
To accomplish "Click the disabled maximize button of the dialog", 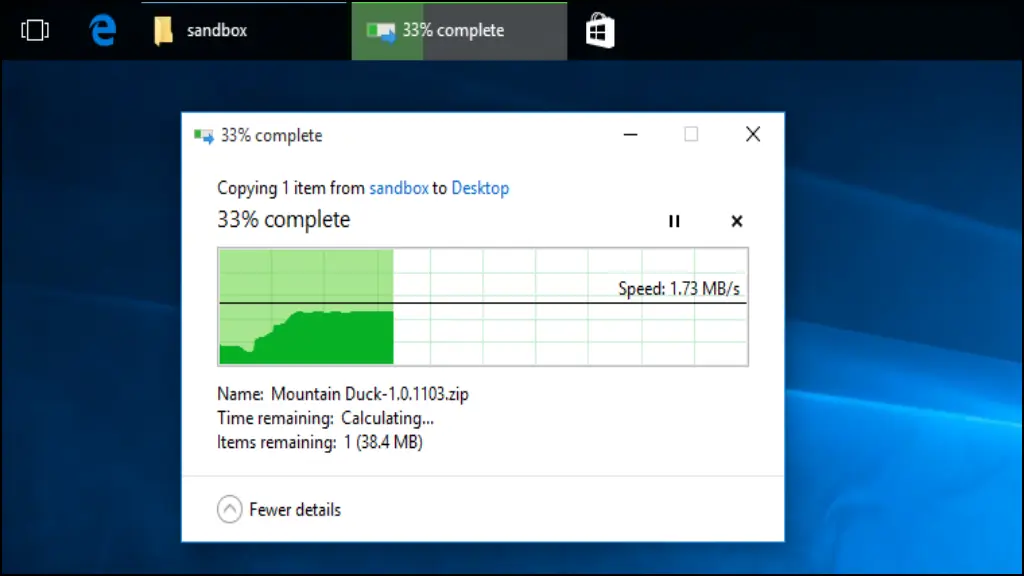I will (691, 135).
